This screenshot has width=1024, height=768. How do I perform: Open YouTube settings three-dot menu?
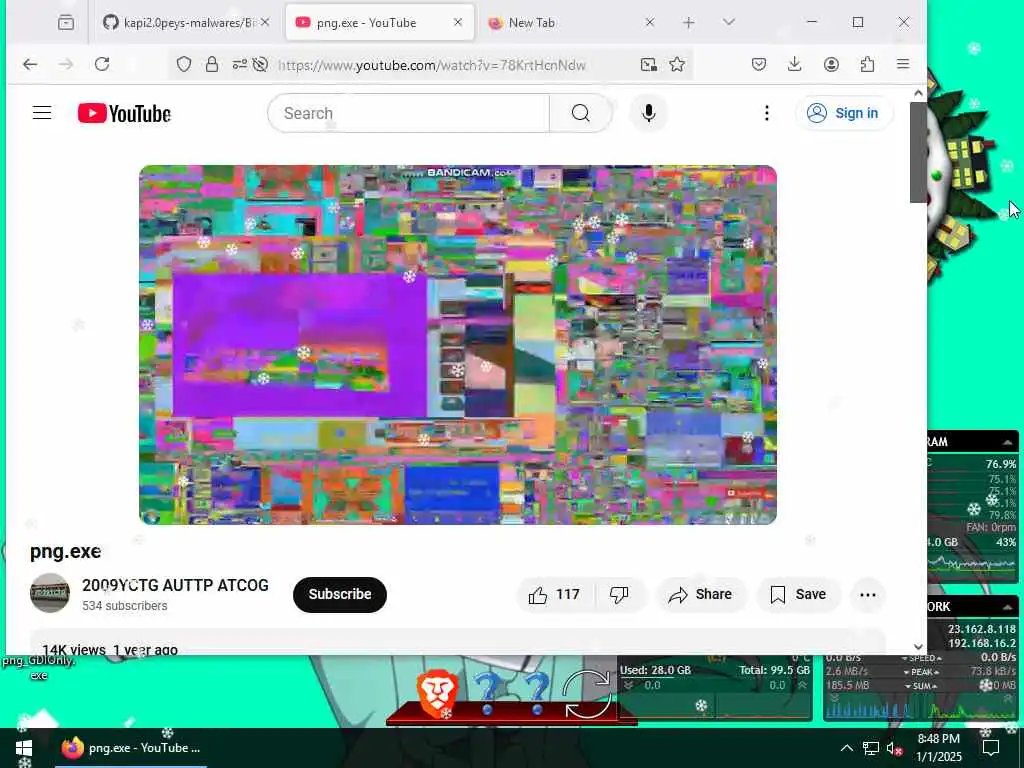(767, 113)
